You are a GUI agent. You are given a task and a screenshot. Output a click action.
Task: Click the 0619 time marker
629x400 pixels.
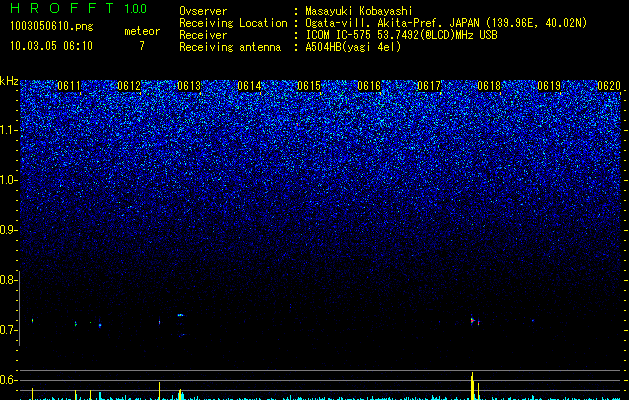pyautogui.click(x=549, y=86)
